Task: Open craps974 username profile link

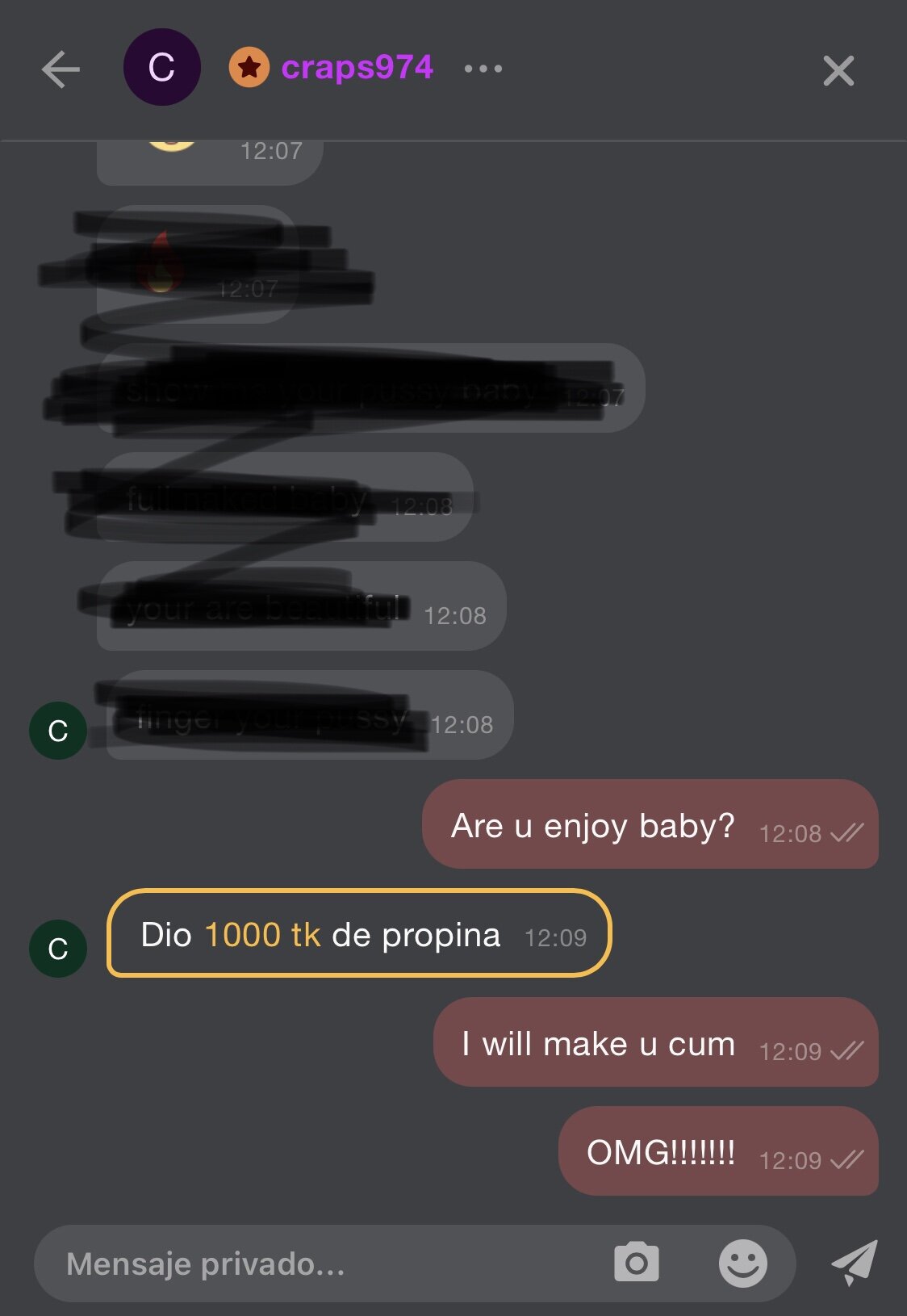Action: (357, 67)
